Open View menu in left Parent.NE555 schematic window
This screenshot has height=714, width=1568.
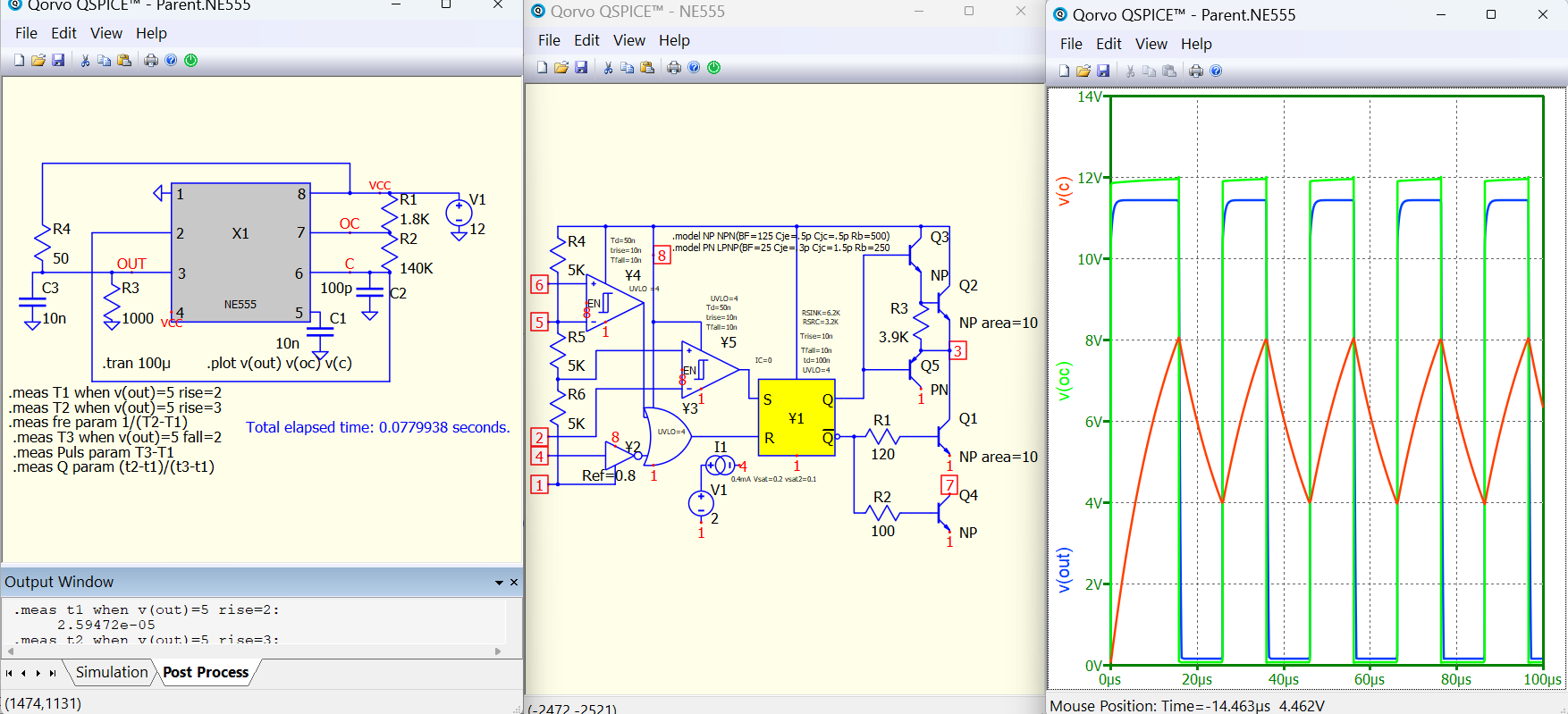(106, 33)
